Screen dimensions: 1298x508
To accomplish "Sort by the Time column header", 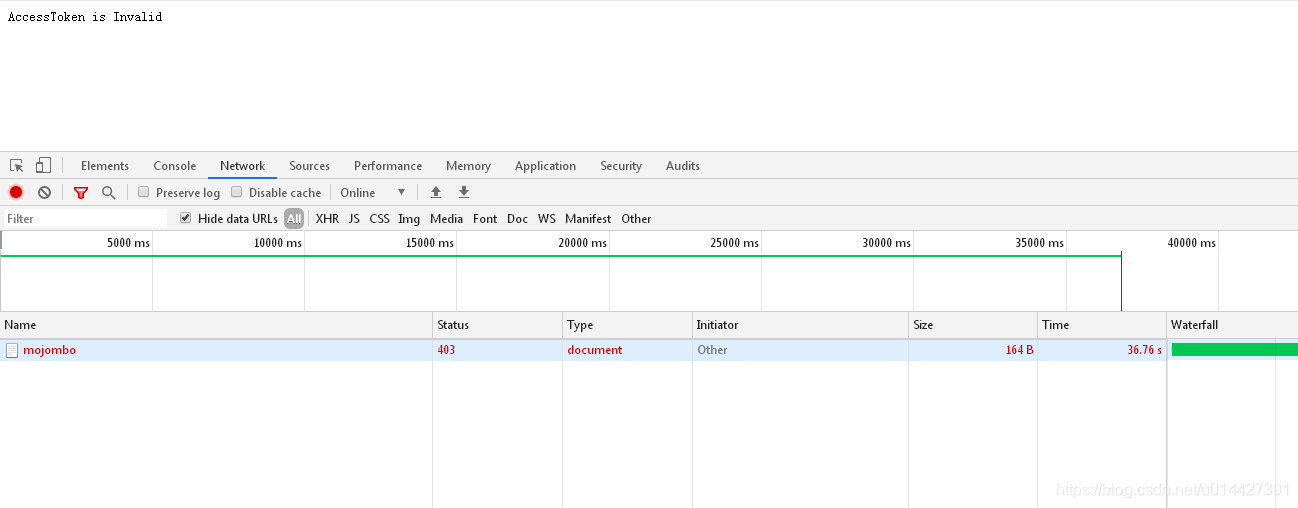I will pyautogui.click(x=1102, y=325).
